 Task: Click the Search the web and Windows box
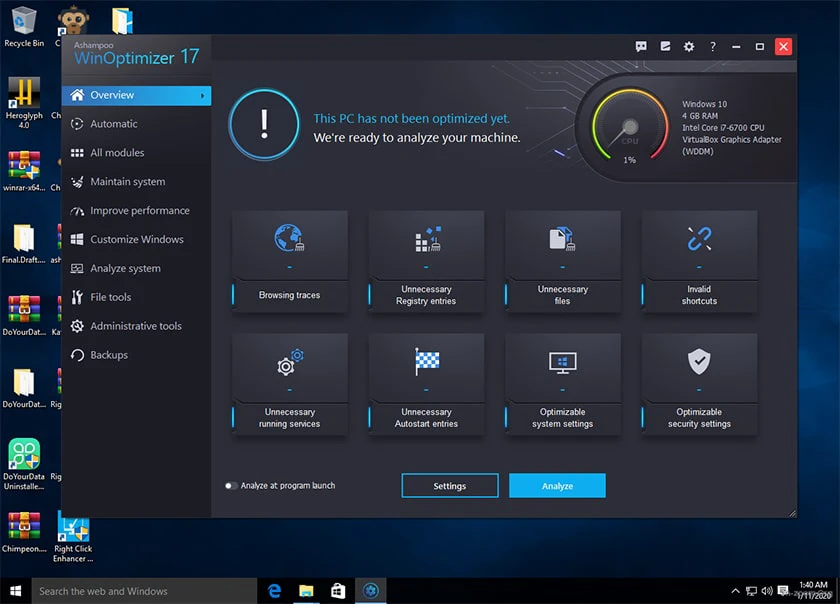coord(144,591)
